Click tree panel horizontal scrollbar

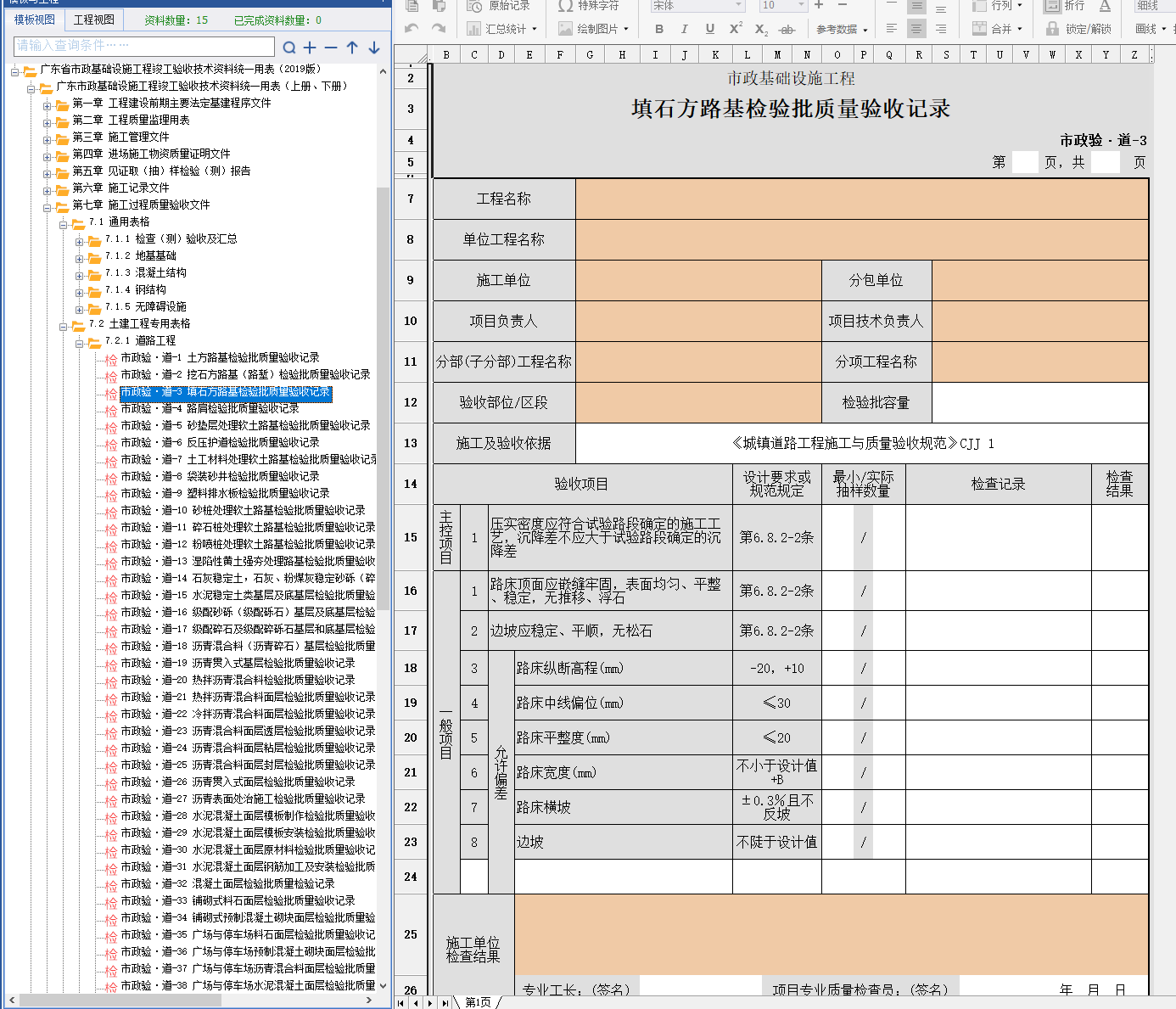click(119, 1001)
